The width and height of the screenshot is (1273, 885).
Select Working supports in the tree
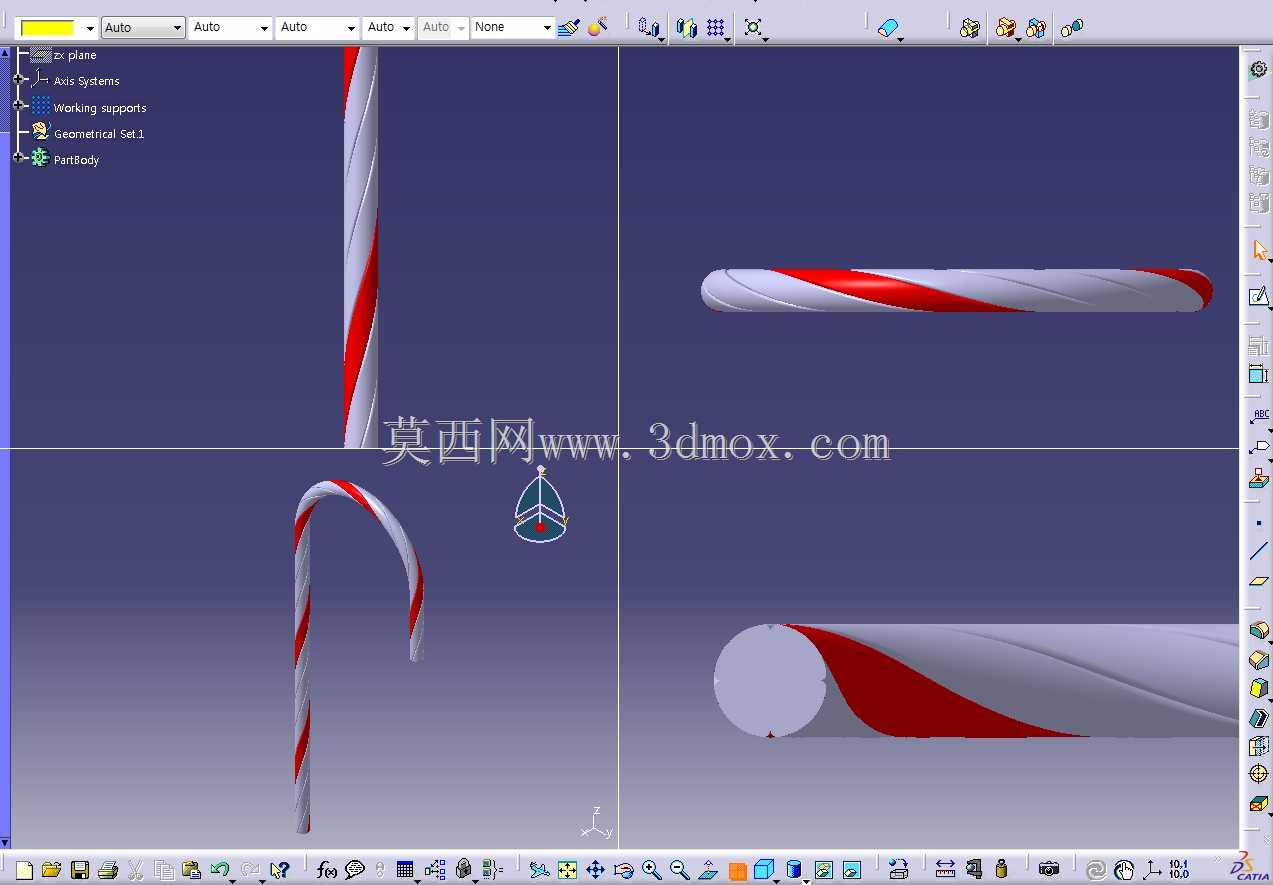click(100, 108)
